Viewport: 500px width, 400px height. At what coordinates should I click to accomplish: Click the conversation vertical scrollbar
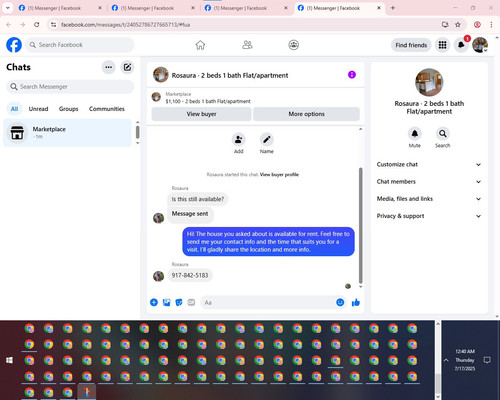point(360,225)
